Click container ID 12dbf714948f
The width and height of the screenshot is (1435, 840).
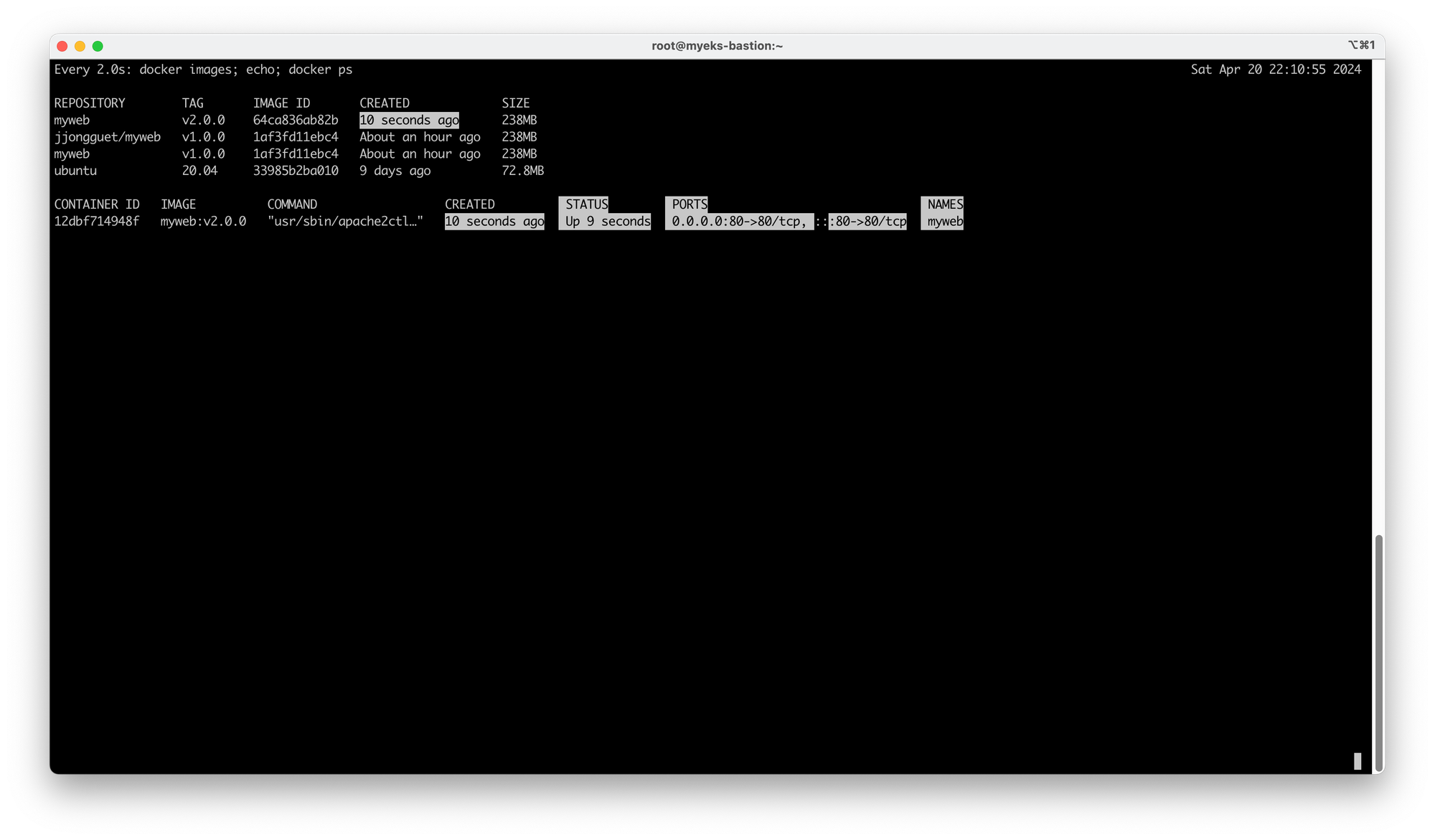click(97, 221)
